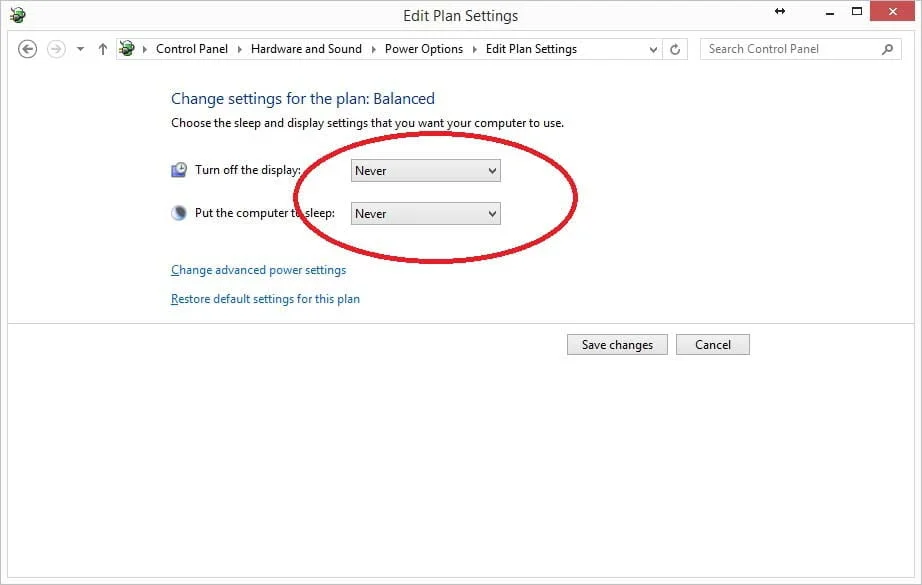Expand the address bar history arrow
This screenshot has width=922, height=585.
coord(653,48)
